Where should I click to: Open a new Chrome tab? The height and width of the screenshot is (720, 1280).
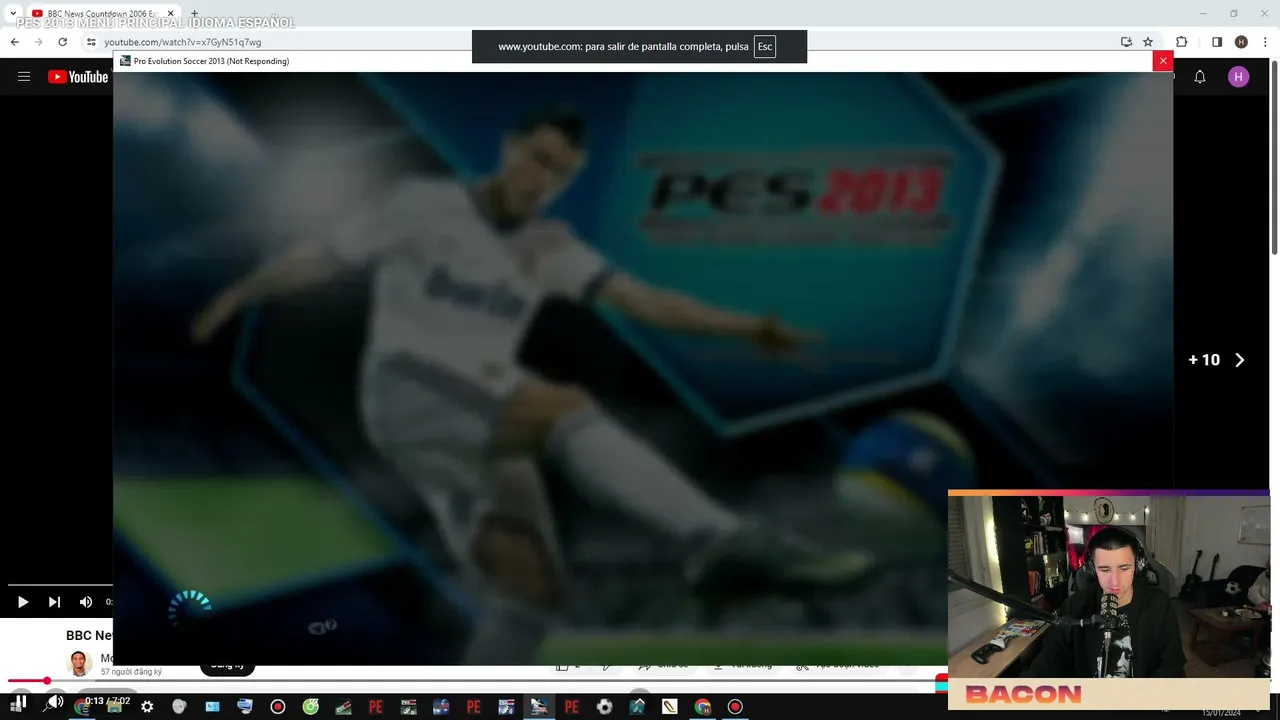(194, 14)
